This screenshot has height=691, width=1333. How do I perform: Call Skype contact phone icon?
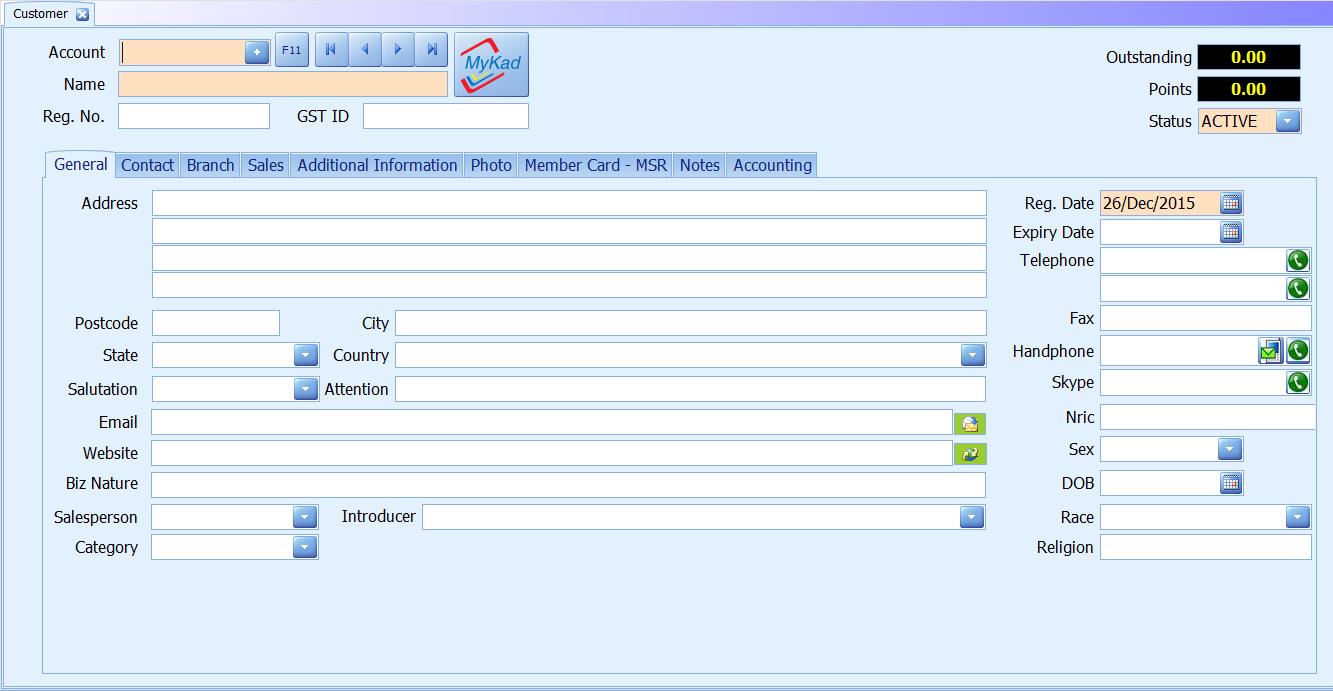pyautogui.click(x=1298, y=382)
